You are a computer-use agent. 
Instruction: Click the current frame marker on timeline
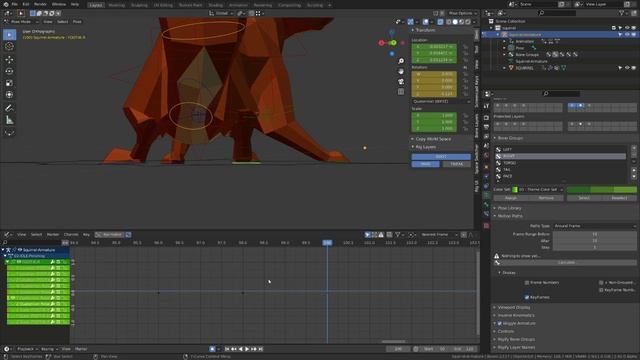327,243
